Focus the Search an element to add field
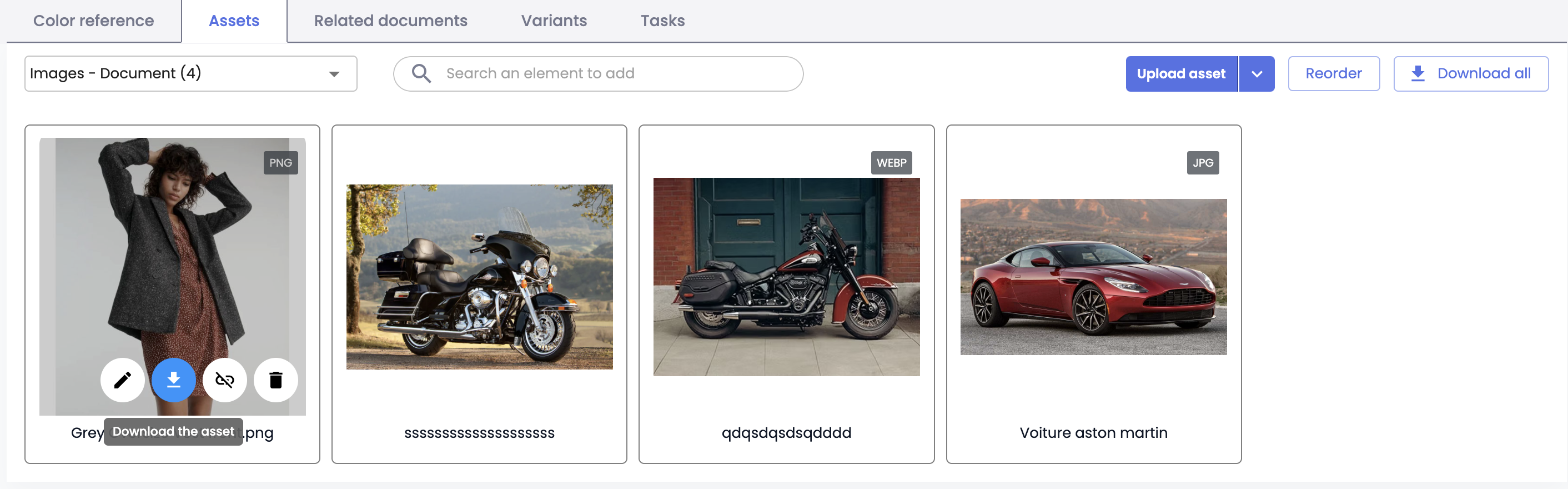The width and height of the screenshot is (1568, 489). pos(599,74)
